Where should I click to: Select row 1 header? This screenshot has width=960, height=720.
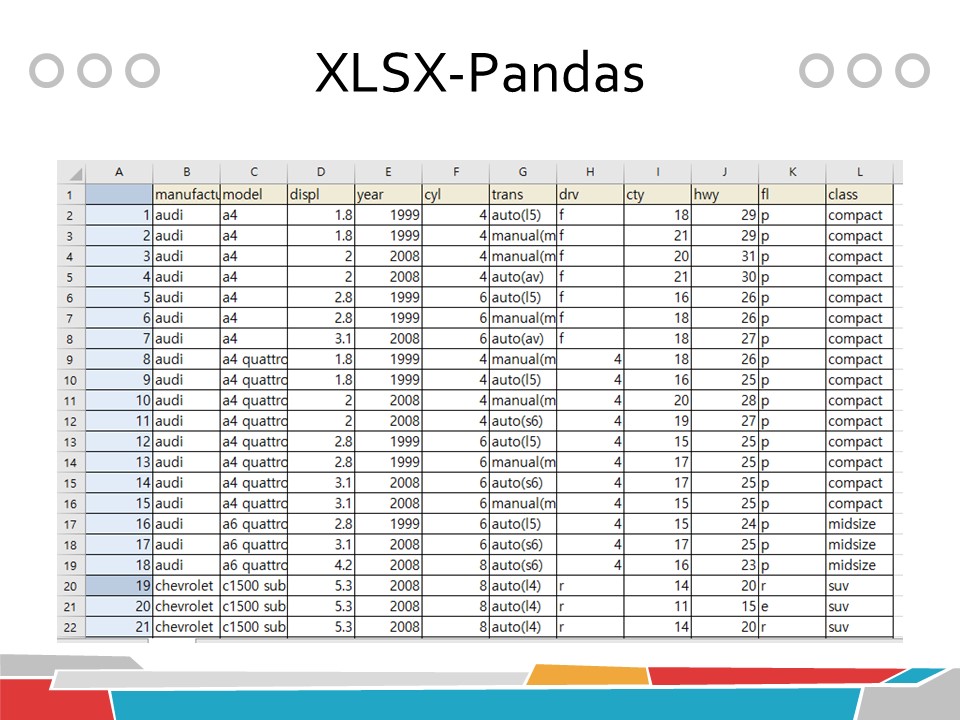pyautogui.click(x=71, y=195)
